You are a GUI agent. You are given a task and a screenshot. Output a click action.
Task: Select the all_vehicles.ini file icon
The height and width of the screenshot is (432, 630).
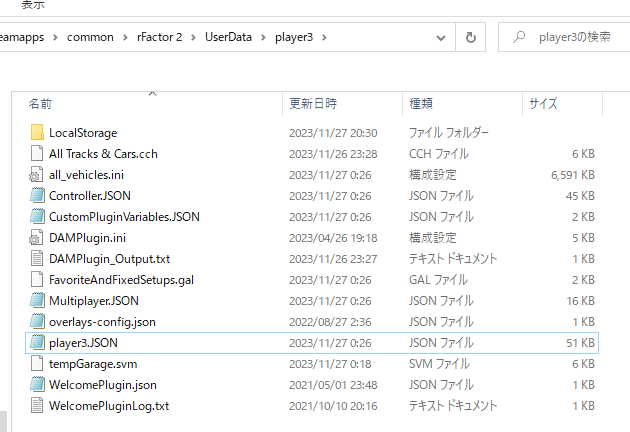36,174
